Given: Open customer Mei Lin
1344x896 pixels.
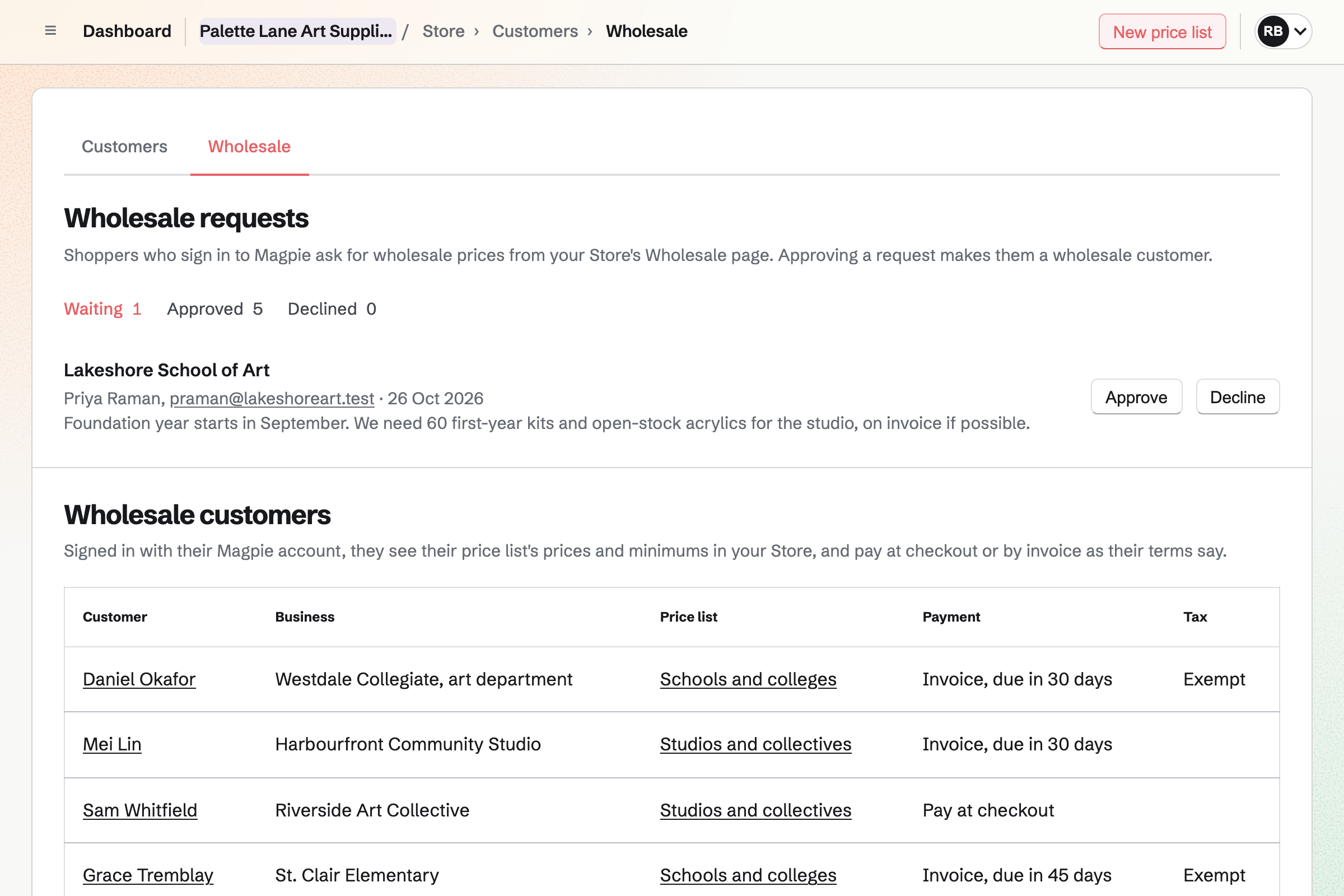Looking at the screenshot, I should (x=112, y=745).
